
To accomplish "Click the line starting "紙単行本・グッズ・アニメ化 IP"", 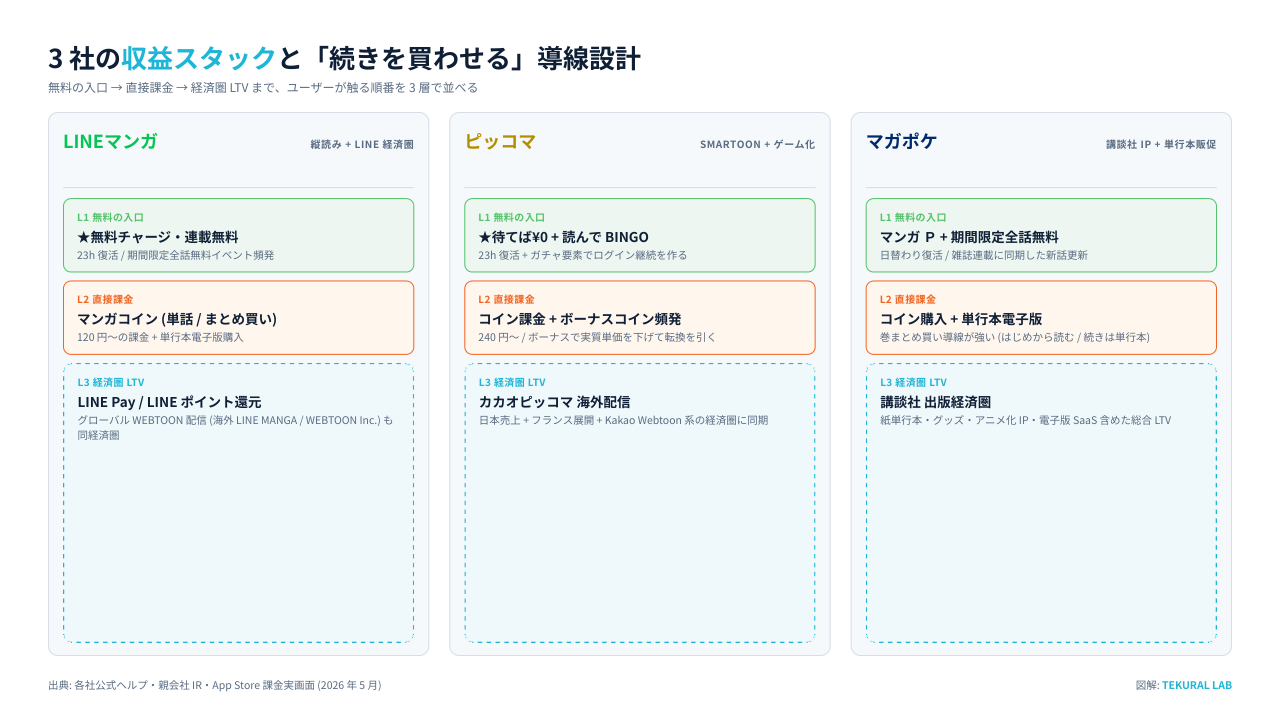I will (x=1026, y=420).
